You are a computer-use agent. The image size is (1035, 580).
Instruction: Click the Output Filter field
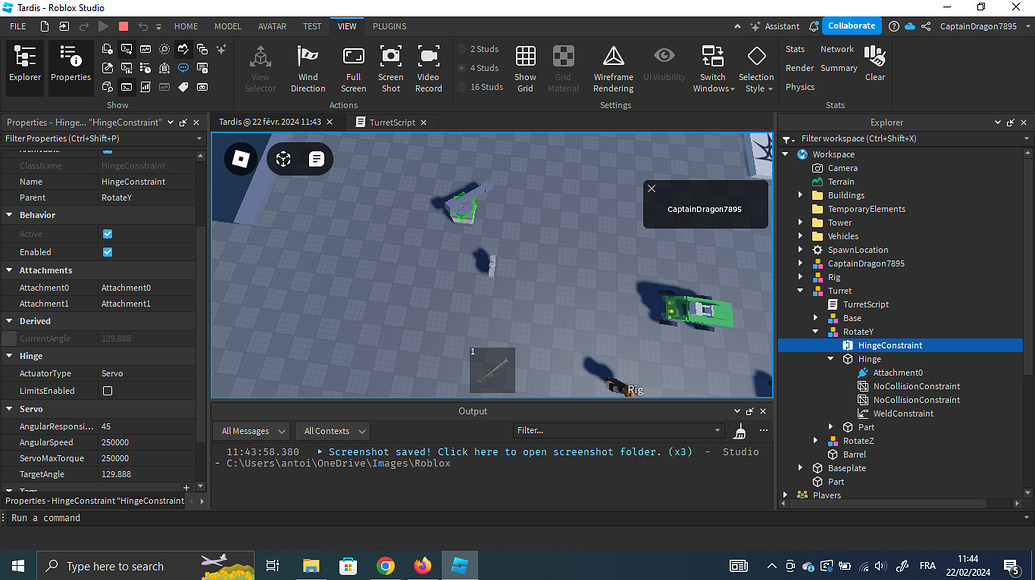618,430
